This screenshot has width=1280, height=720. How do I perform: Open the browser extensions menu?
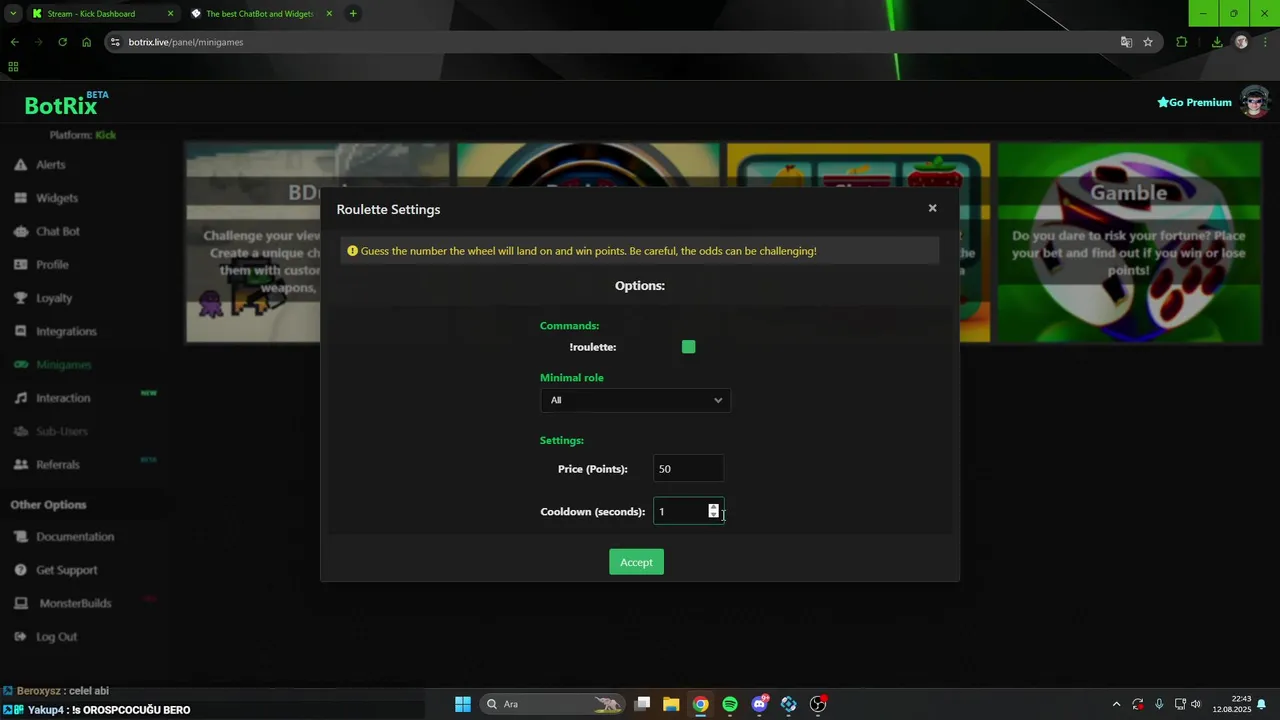tap(1182, 42)
